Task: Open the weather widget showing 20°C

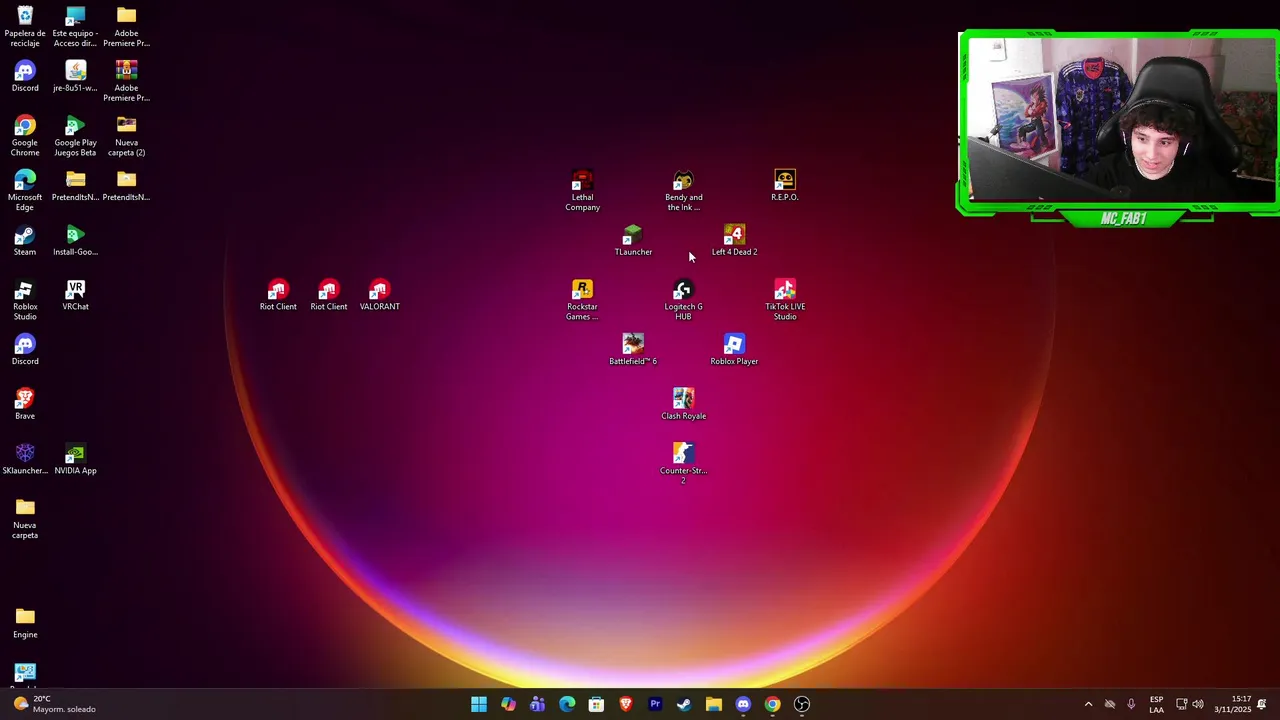Action: point(55,704)
